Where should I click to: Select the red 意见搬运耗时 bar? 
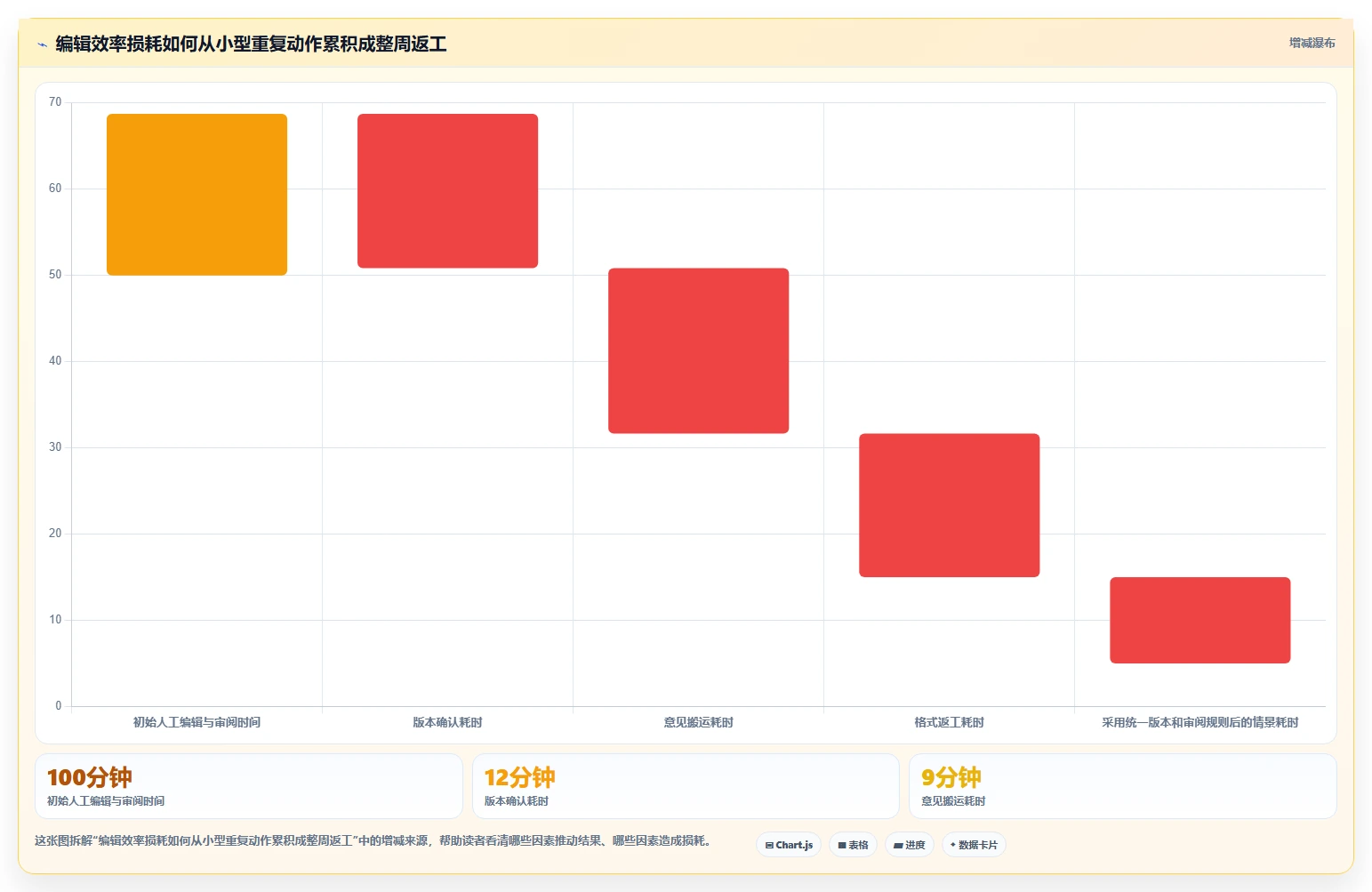pos(698,350)
